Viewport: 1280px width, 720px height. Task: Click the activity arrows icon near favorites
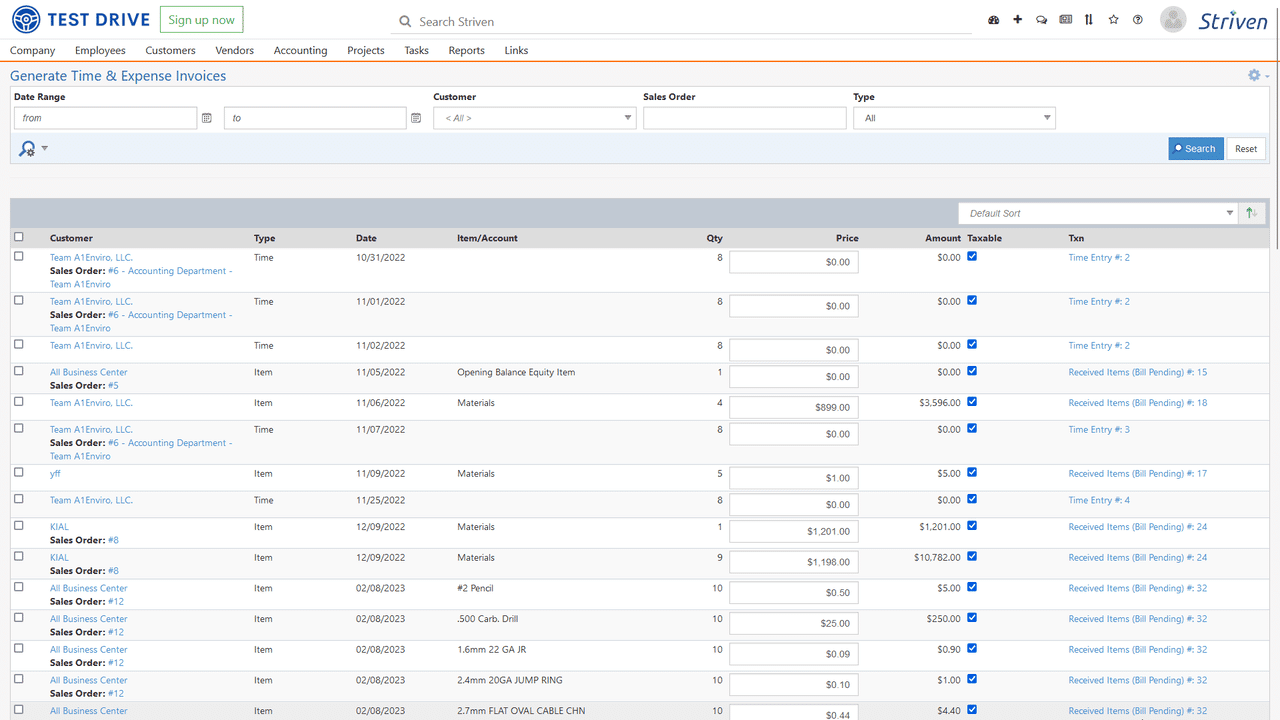(x=1089, y=19)
